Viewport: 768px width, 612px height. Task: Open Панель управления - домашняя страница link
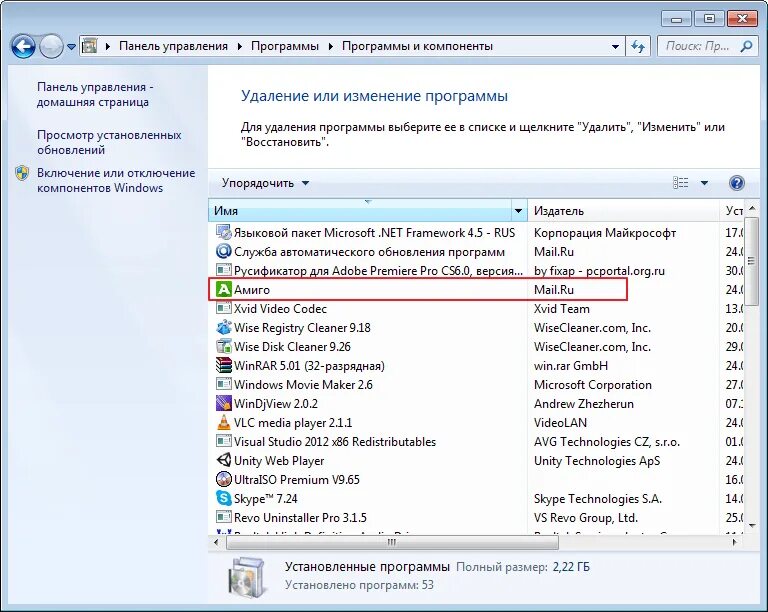[x=95, y=94]
